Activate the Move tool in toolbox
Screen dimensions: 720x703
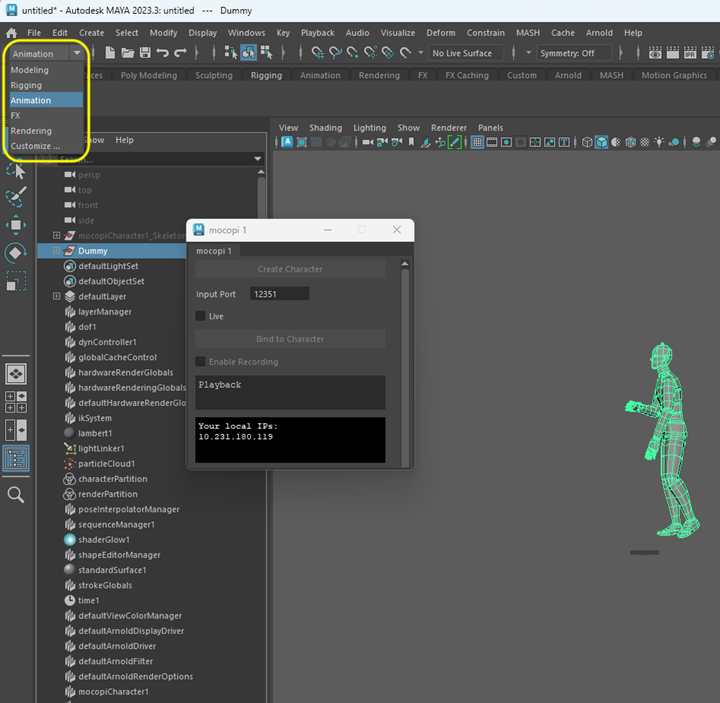pyautogui.click(x=16, y=225)
